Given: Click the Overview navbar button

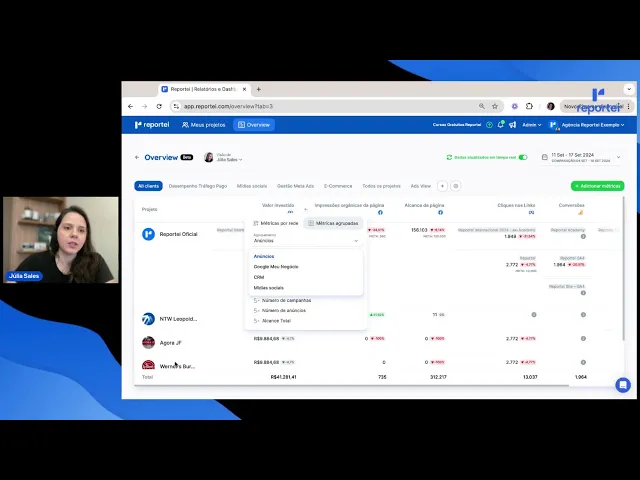Looking at the screenshot, I should (x=254, y=125).
